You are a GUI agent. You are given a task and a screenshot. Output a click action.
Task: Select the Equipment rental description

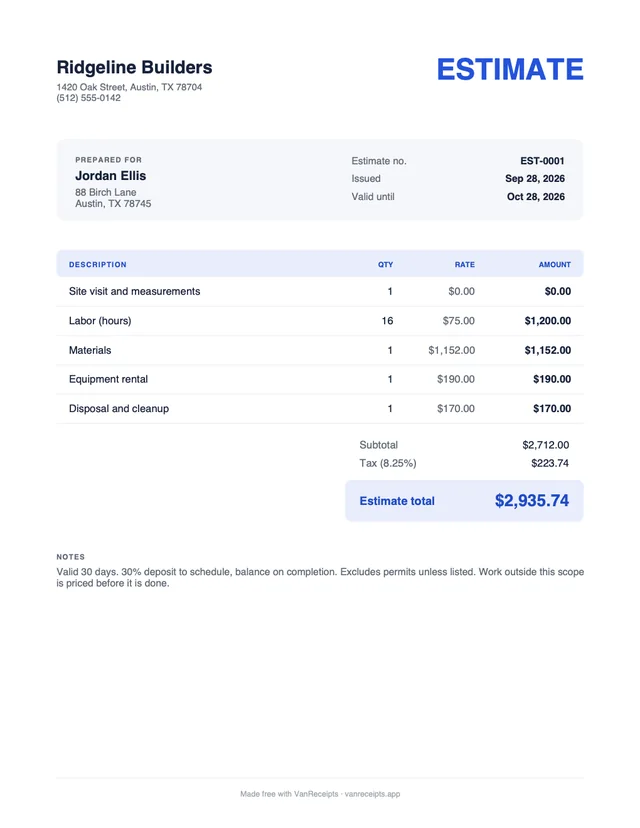tap(108, 379)
